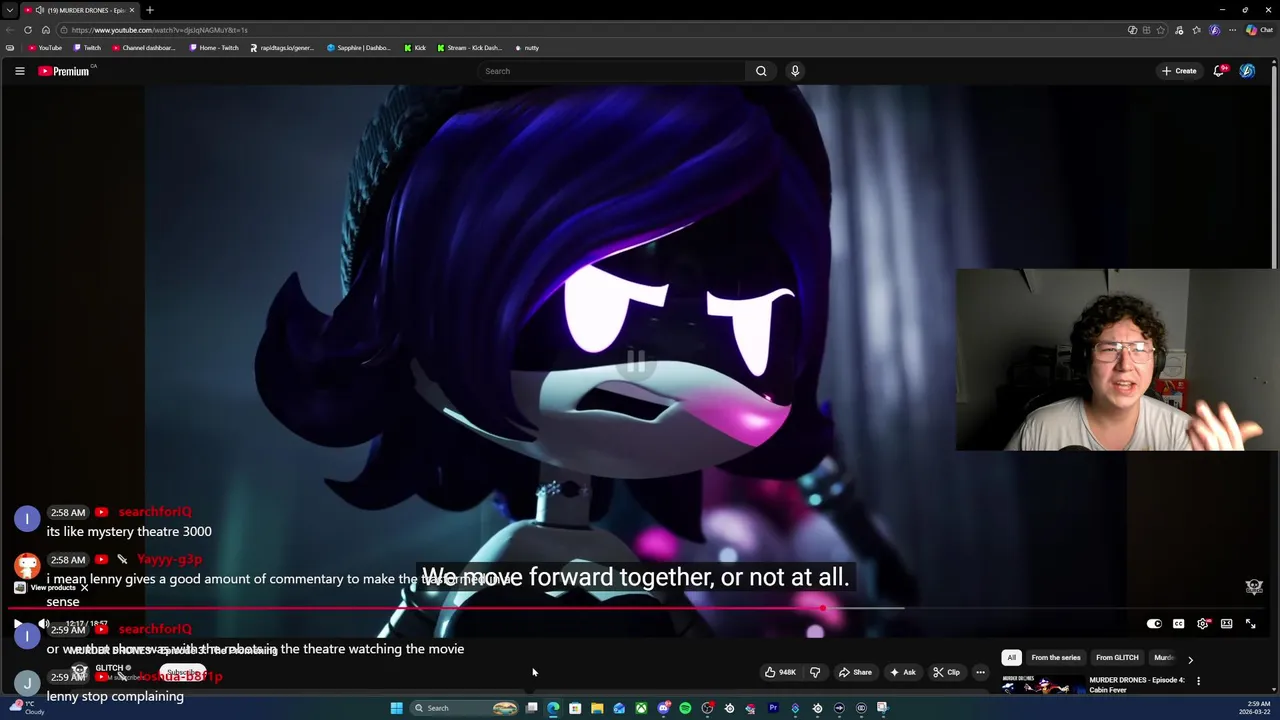Image resolution: width=1280 pixels, height=720 pixels.
Task: Go to YouTube Premium home logo
Action: tap(64, 71)
